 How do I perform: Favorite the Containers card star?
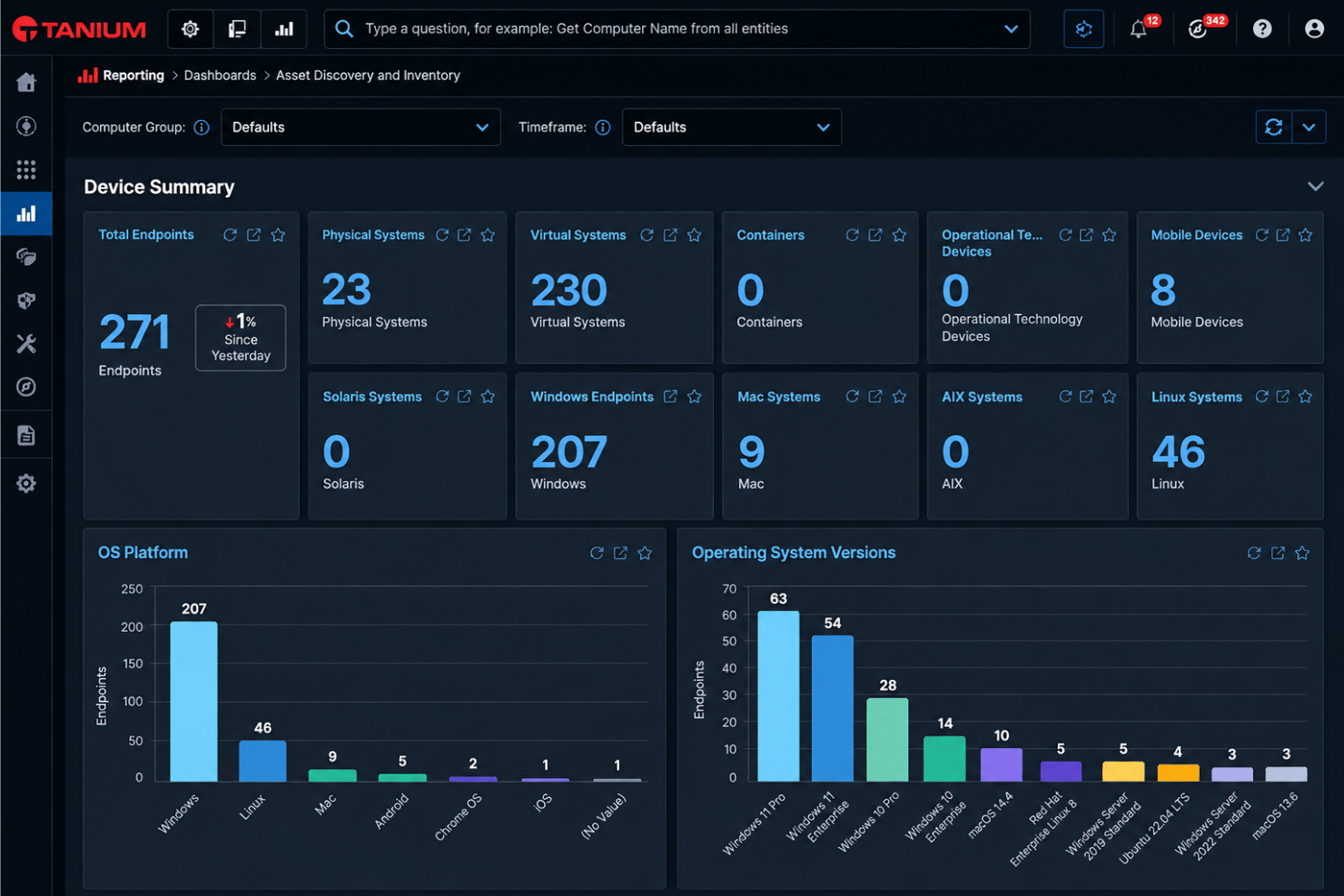(899, 235)
